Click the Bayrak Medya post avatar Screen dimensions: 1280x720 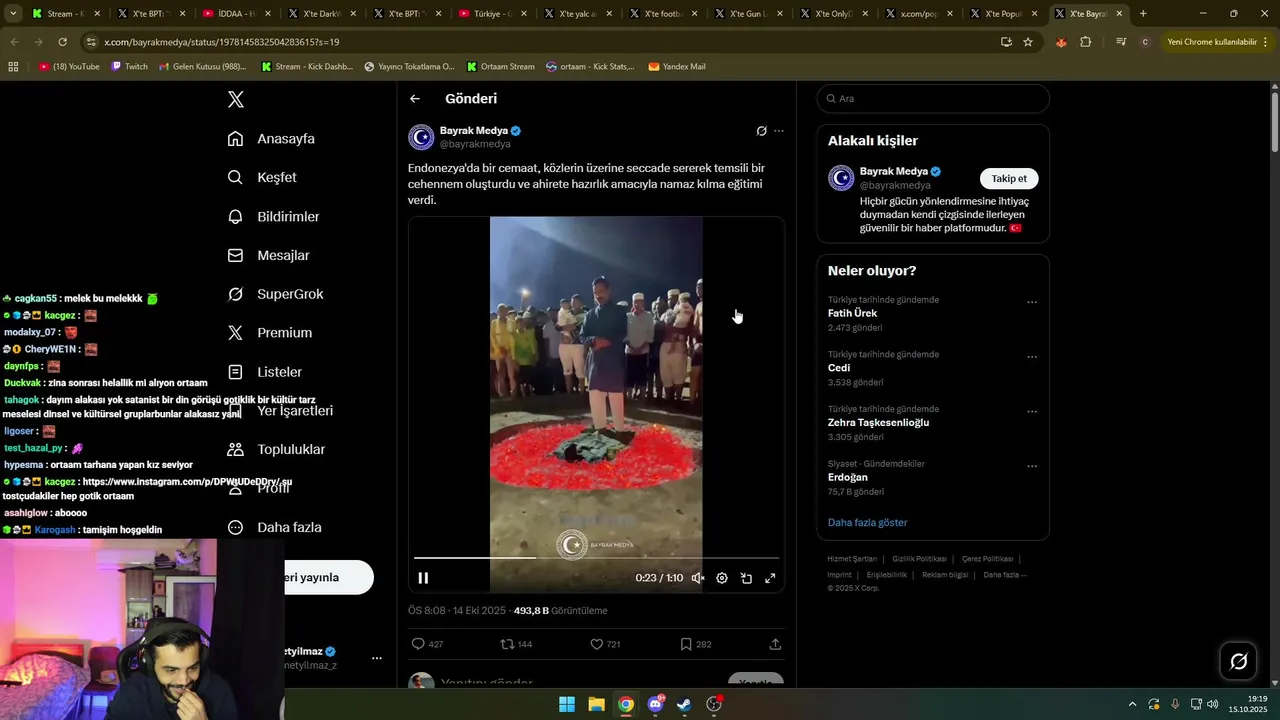[x=421, y=137]
